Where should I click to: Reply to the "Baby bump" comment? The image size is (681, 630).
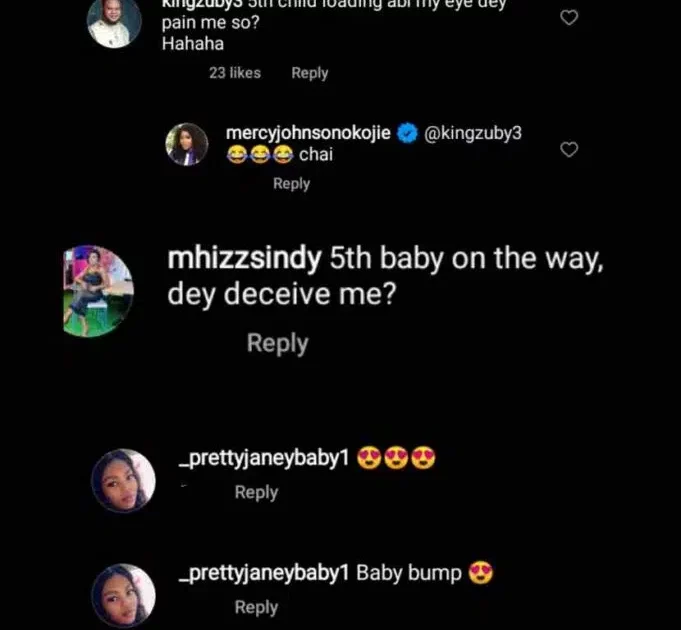(256, 607)
